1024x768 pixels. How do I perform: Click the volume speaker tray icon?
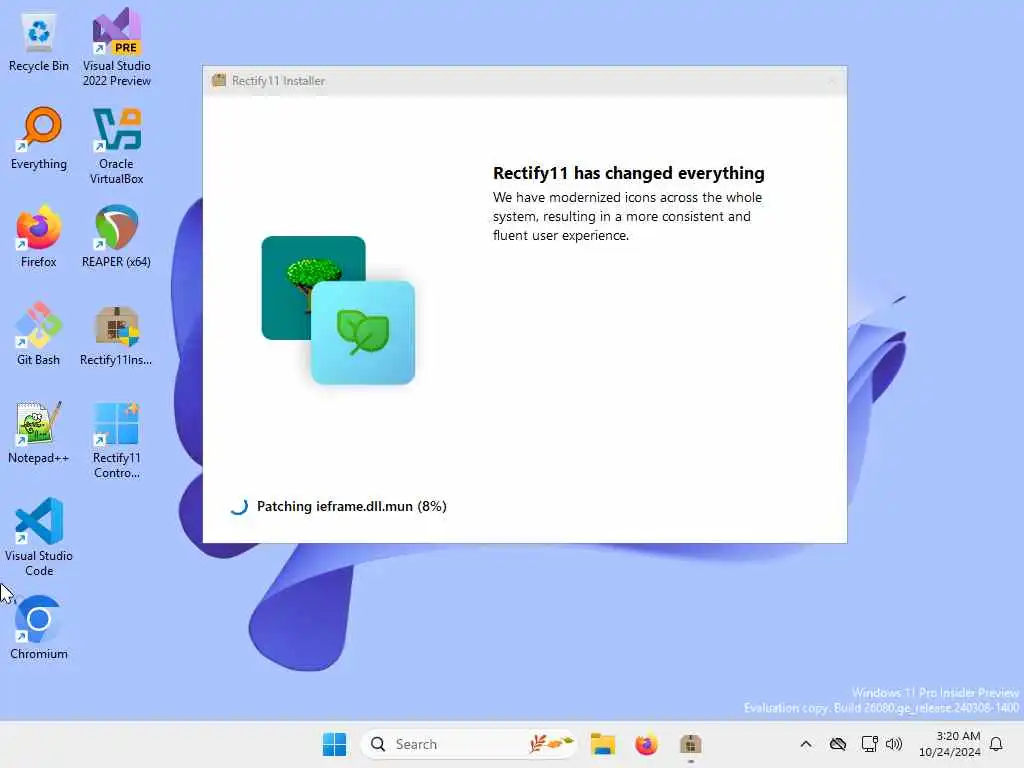click(x=893, y=744)
